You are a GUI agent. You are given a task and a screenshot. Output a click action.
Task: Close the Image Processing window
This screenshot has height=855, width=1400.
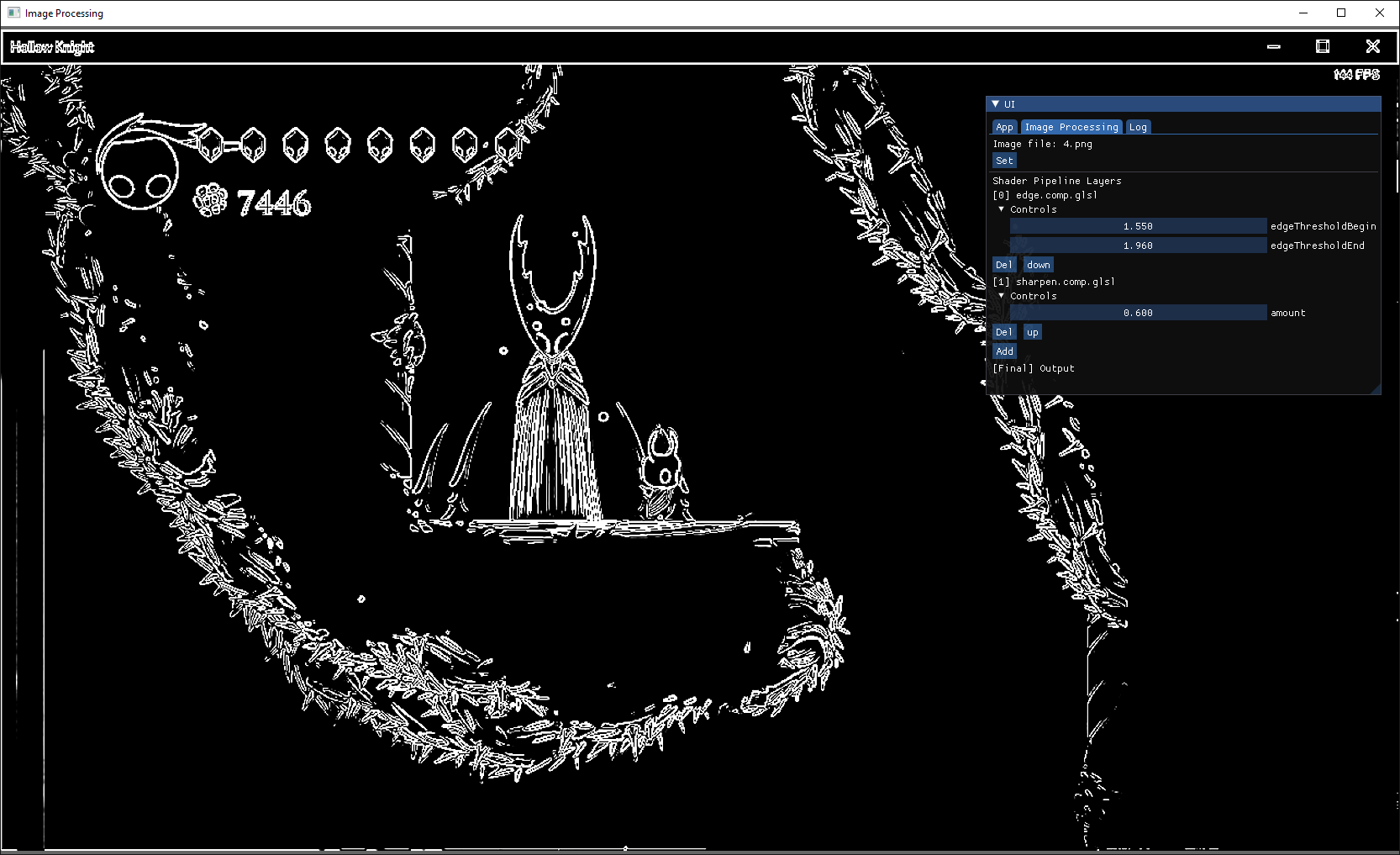(1379, 13)
